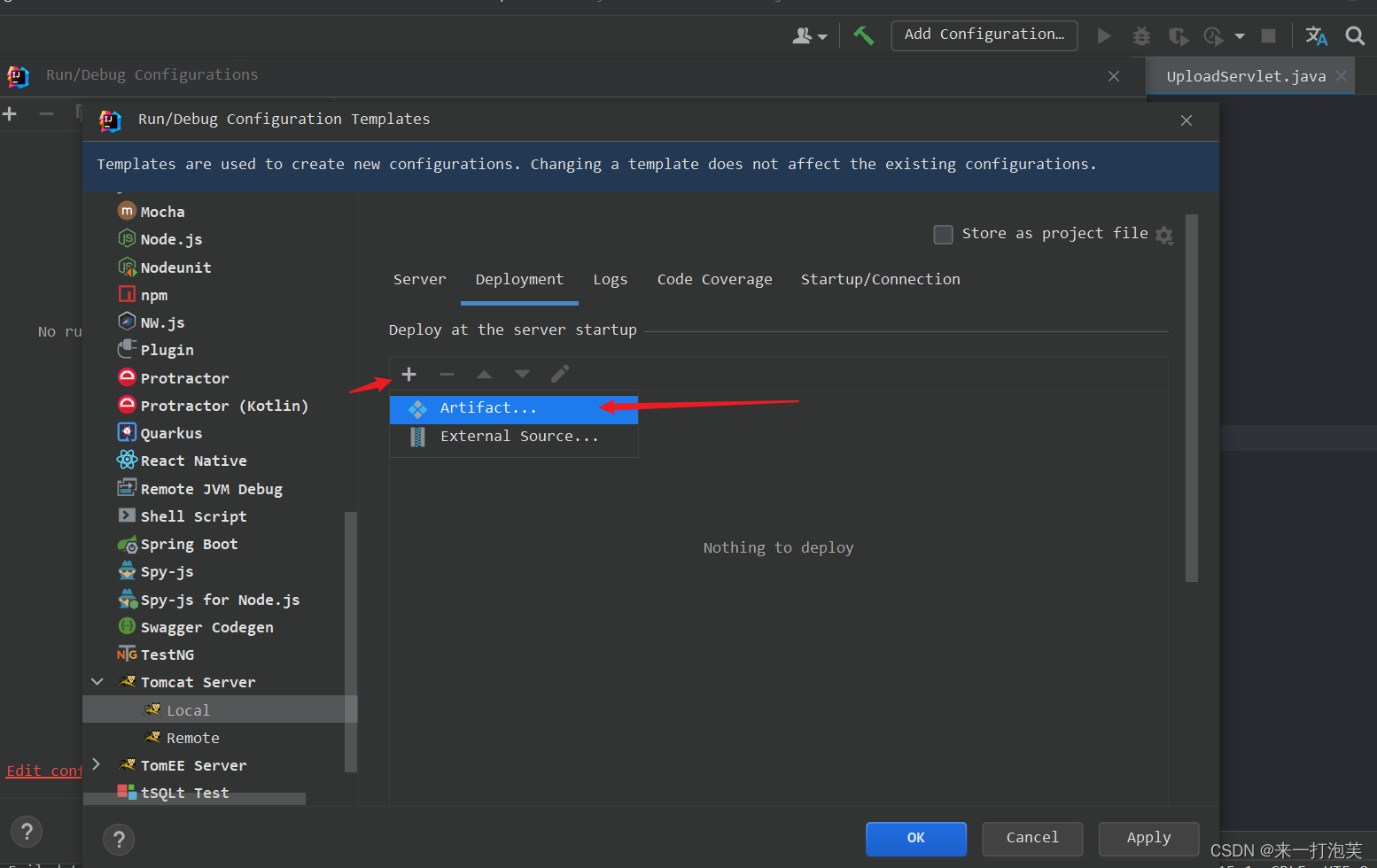Click the Edit configuration templates link

pyautogui.click(x=44, y=771)
